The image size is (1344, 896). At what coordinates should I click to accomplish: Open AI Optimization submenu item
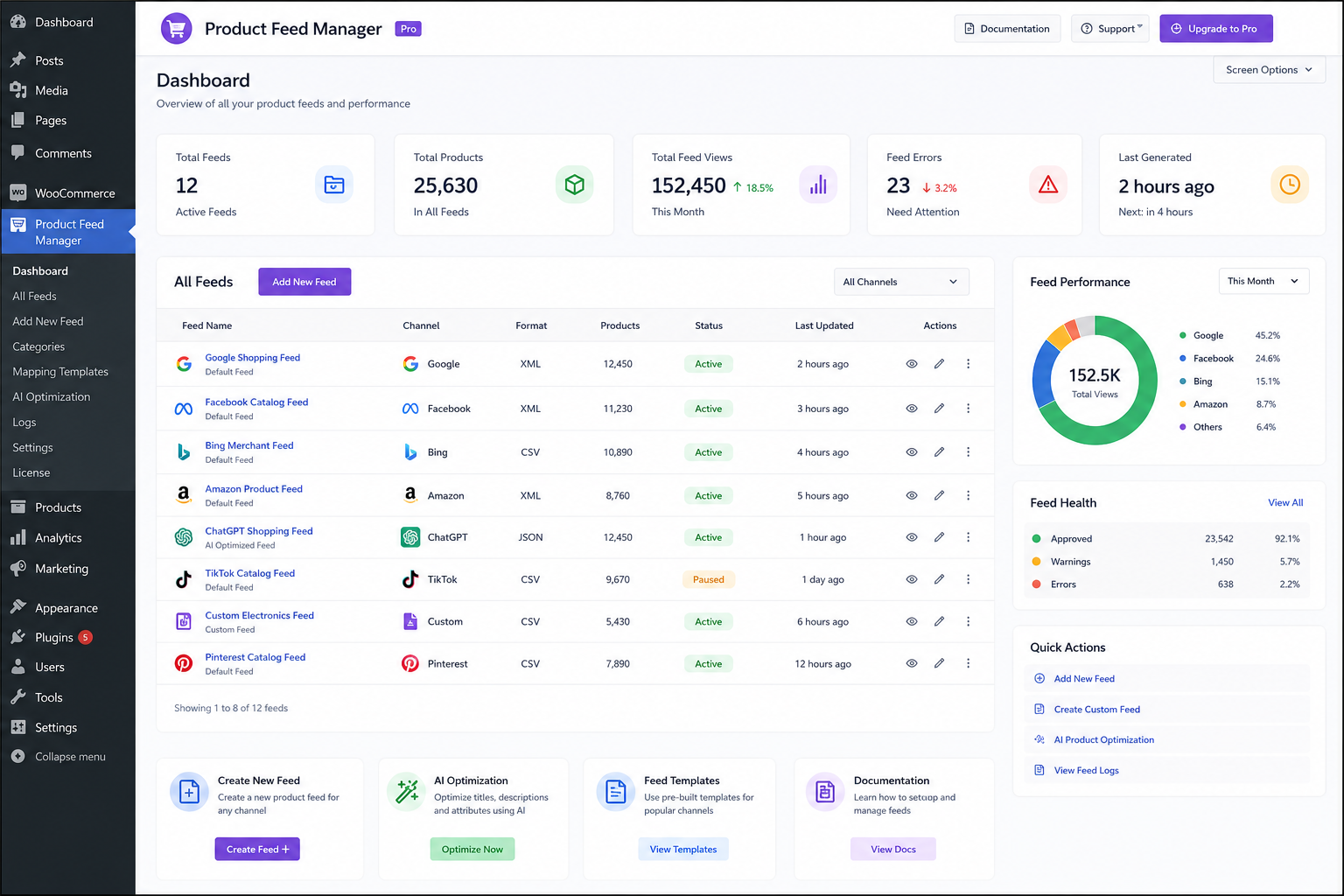[52, 397]
